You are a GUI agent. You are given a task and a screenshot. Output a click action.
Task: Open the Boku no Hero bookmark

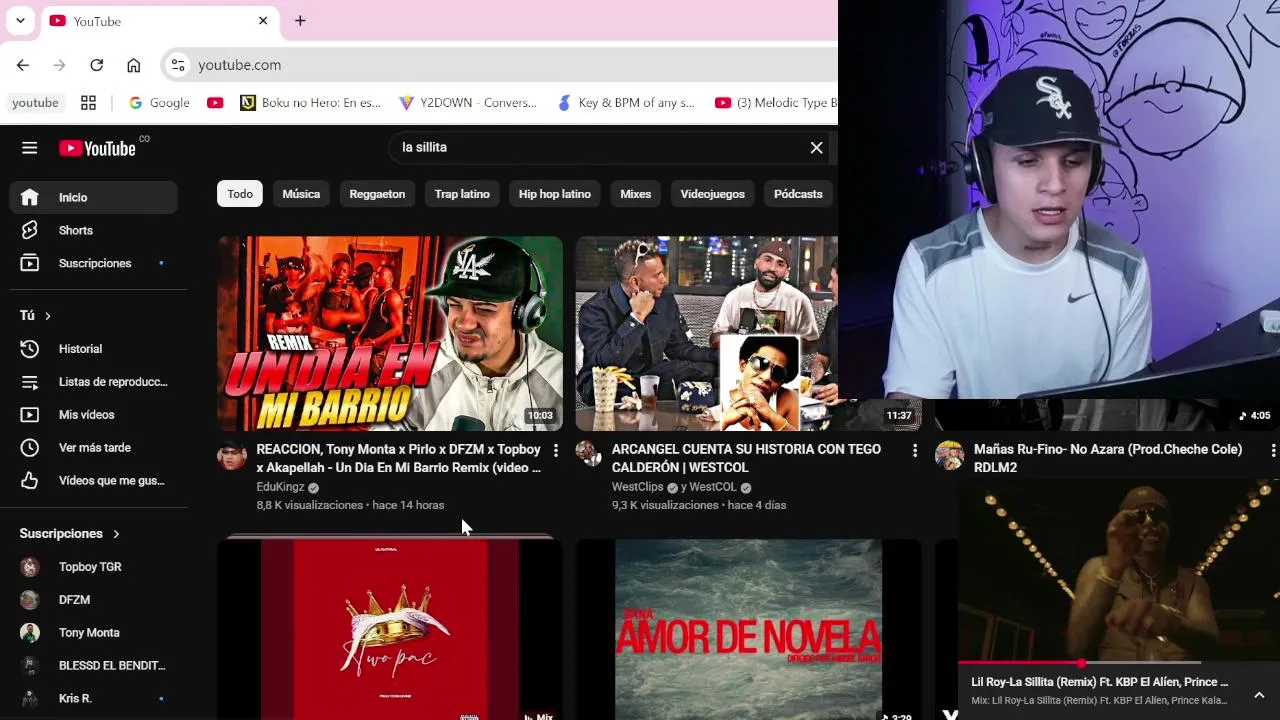[x=311, y=103]
